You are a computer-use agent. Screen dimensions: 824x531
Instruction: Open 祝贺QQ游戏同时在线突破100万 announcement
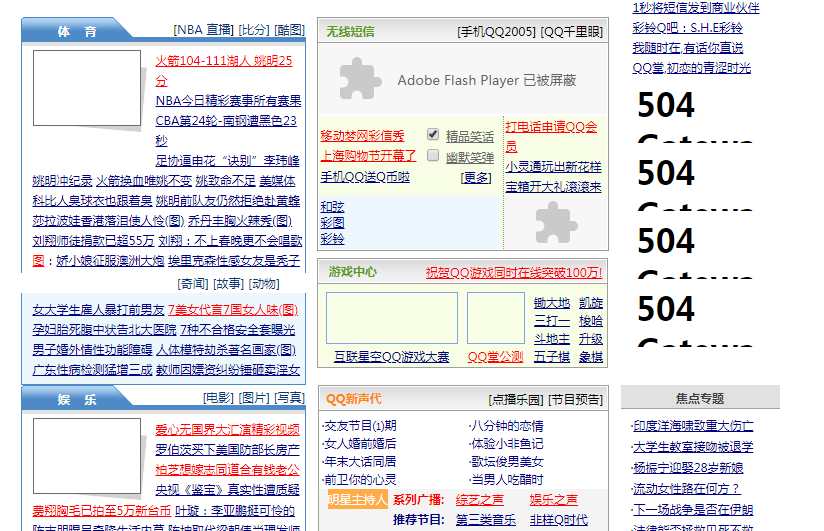pos(514,273)
